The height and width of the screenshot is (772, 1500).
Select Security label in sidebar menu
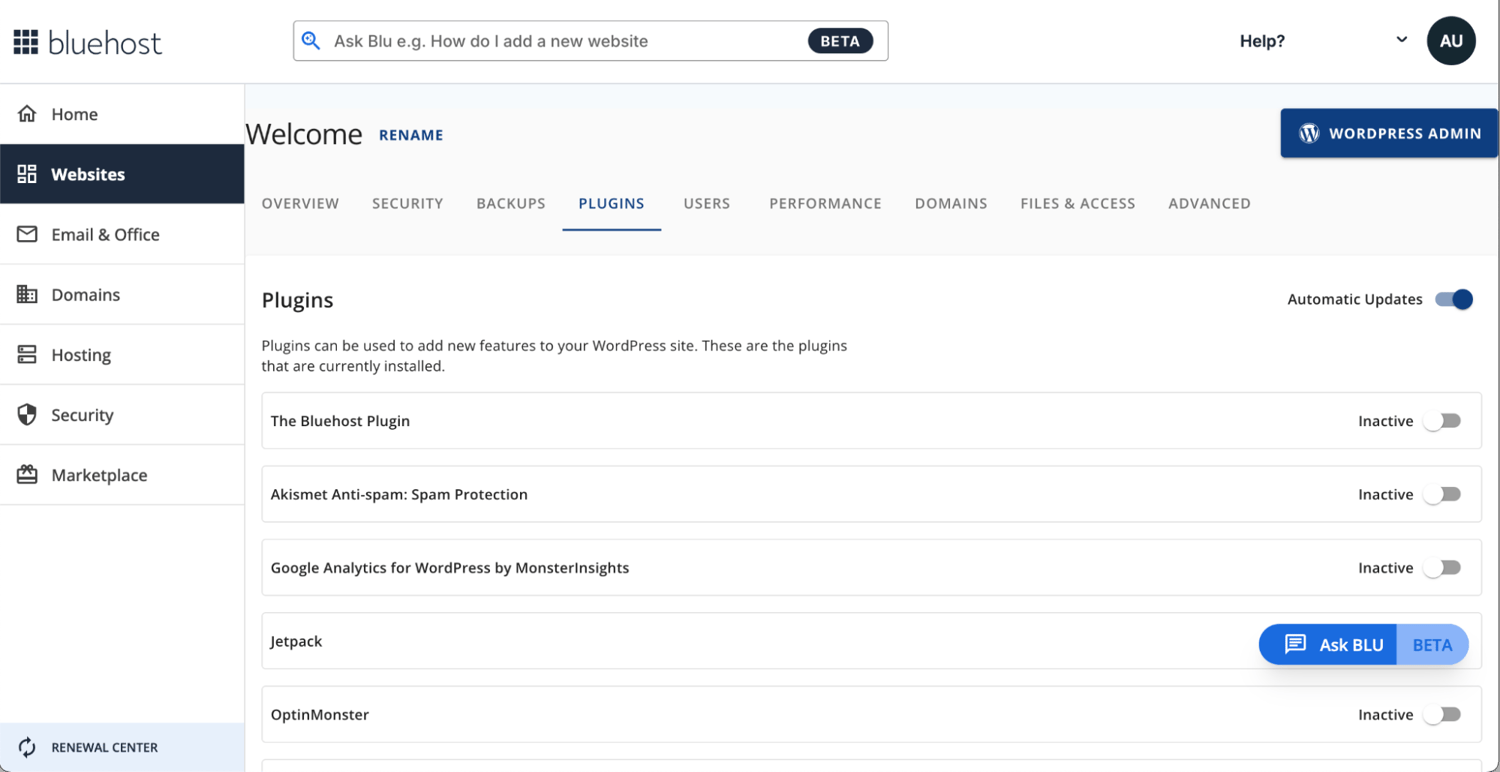coord(82,415)
